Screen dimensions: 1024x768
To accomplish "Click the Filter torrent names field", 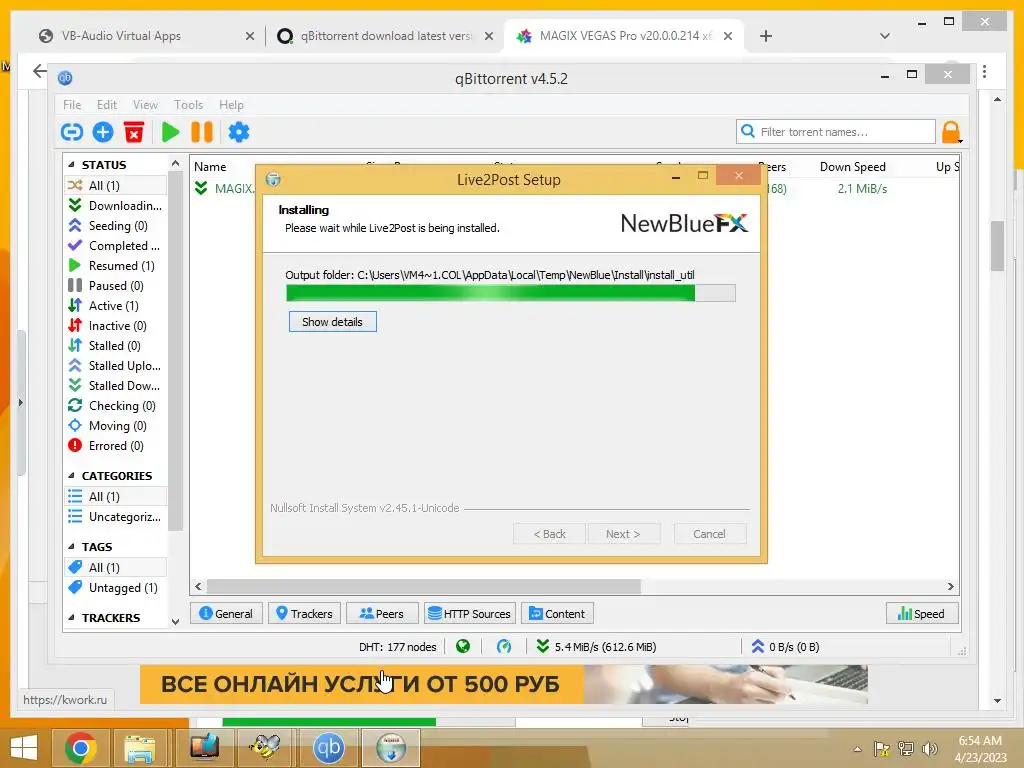I will click(835, 132).
